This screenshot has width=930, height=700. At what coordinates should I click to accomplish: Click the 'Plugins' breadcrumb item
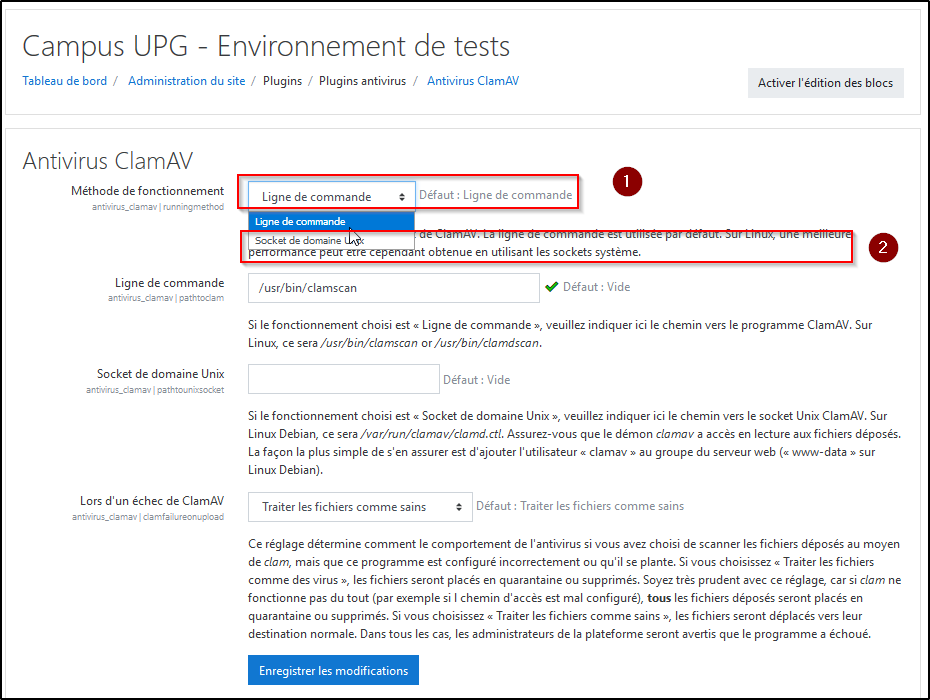point(282,81)
